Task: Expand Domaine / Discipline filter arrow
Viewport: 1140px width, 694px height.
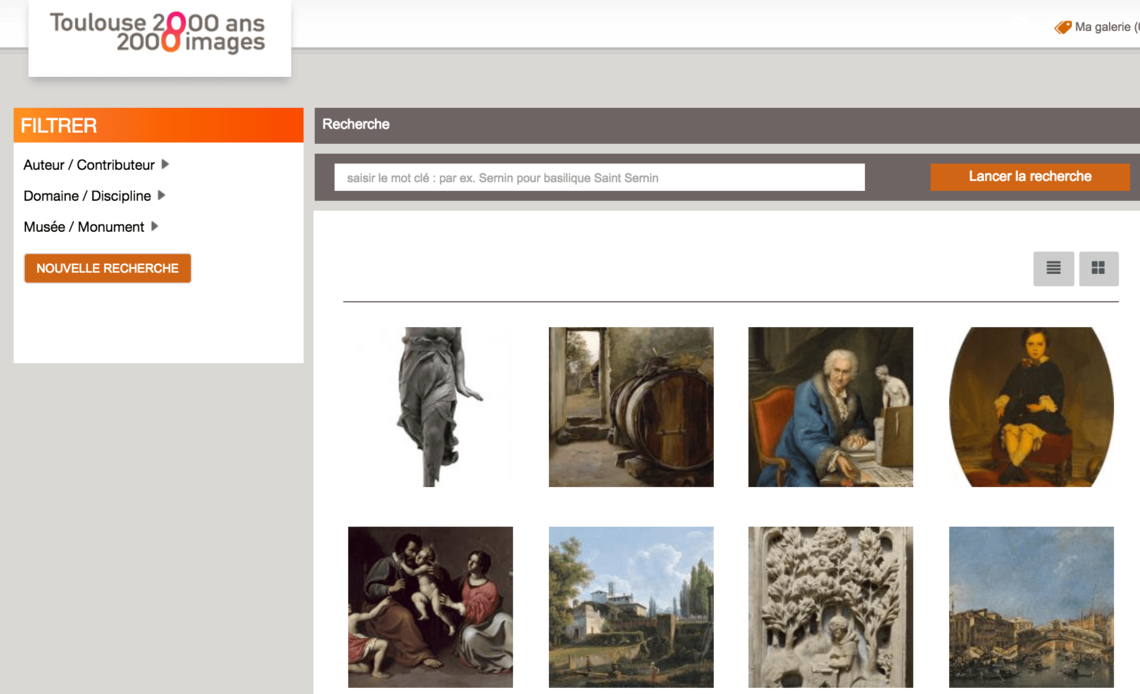Action: point(161,195)
